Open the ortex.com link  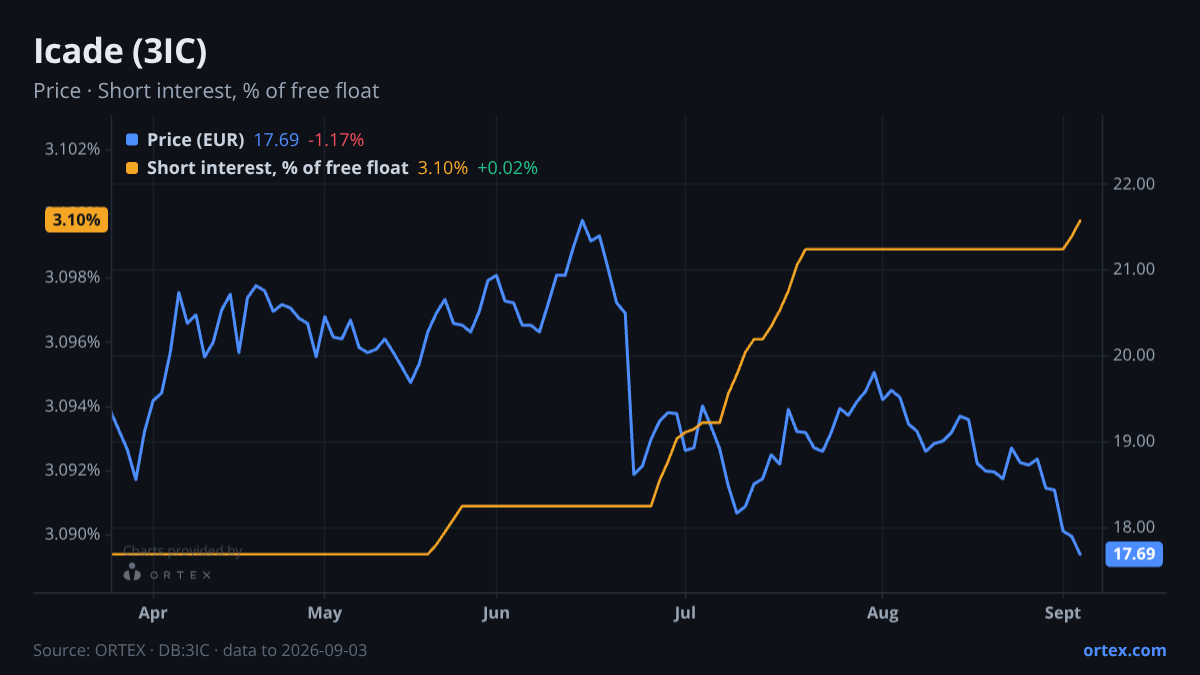[1125, 650]
